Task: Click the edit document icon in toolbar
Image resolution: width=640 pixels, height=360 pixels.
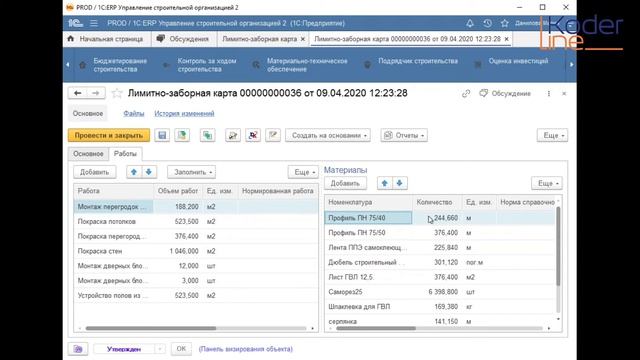Action: pos(233,135)
